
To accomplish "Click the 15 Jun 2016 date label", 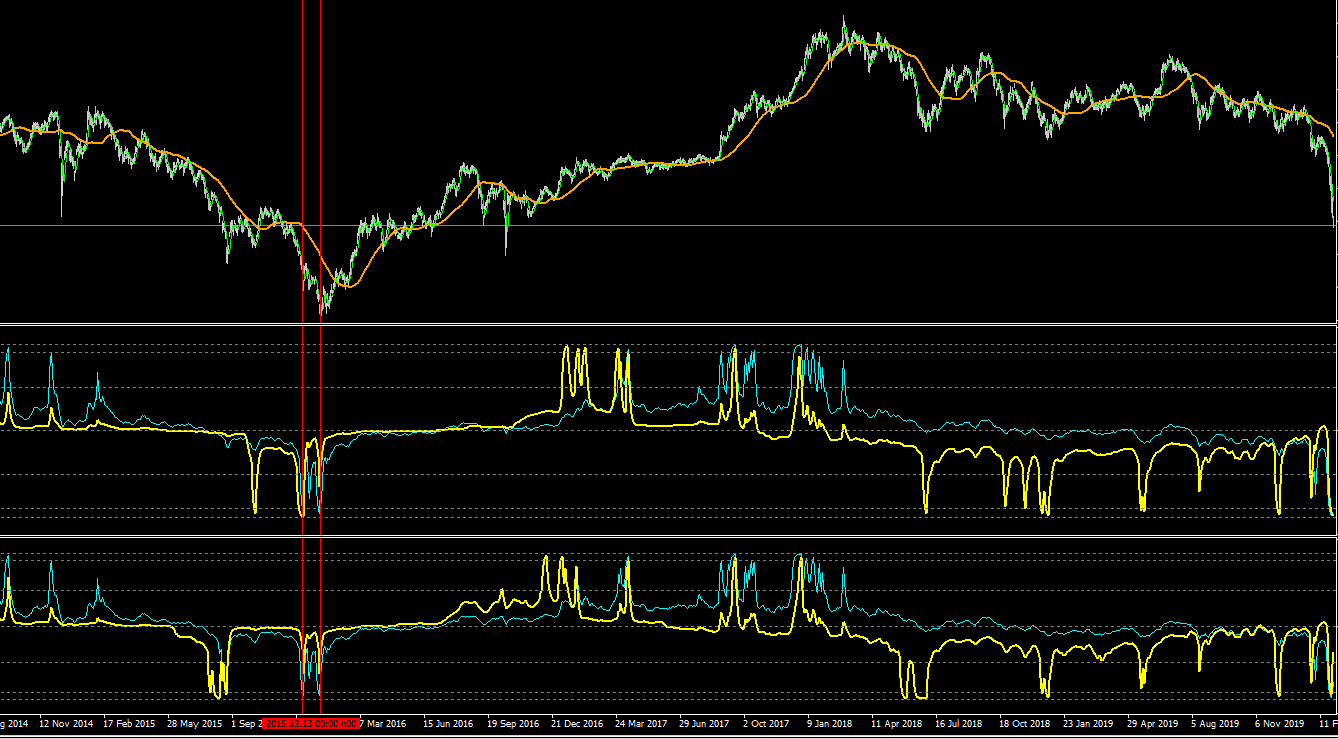I will pyautogui.click(x=448, y=723).
